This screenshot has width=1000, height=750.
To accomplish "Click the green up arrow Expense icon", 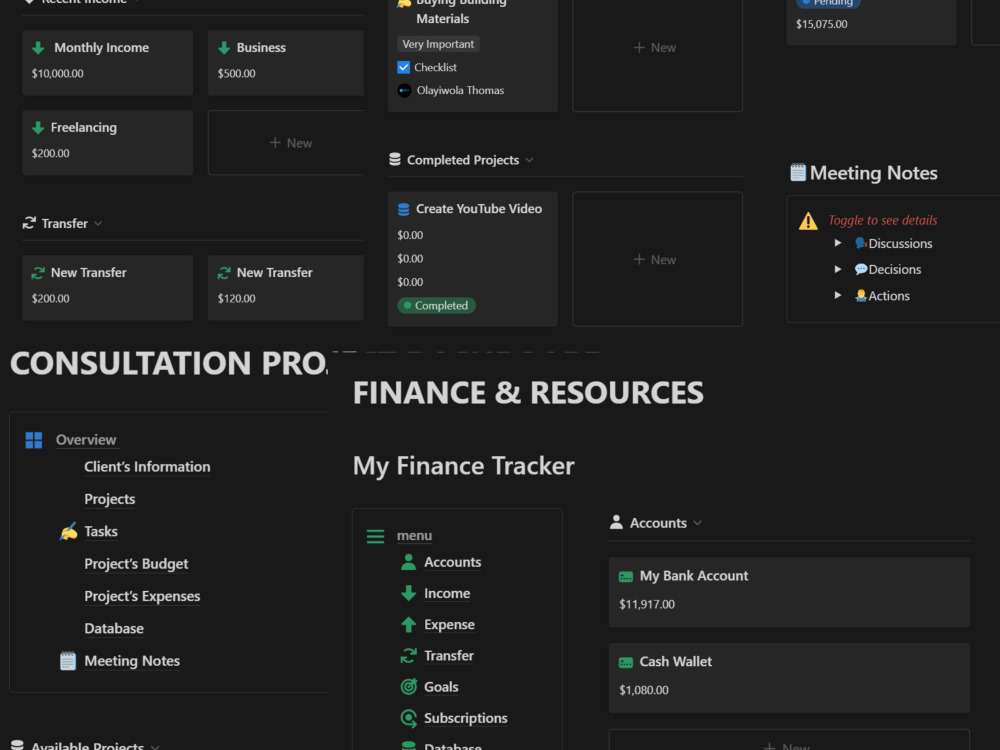I will click(x=409, y=624).
